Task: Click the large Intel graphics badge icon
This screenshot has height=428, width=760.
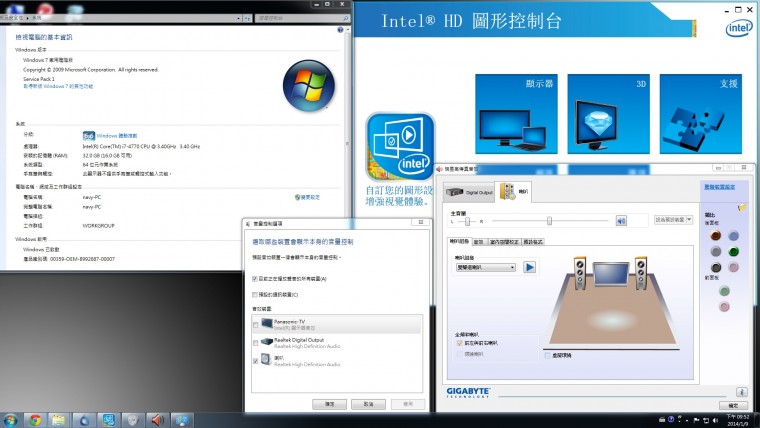Action: tap(400, 147)
